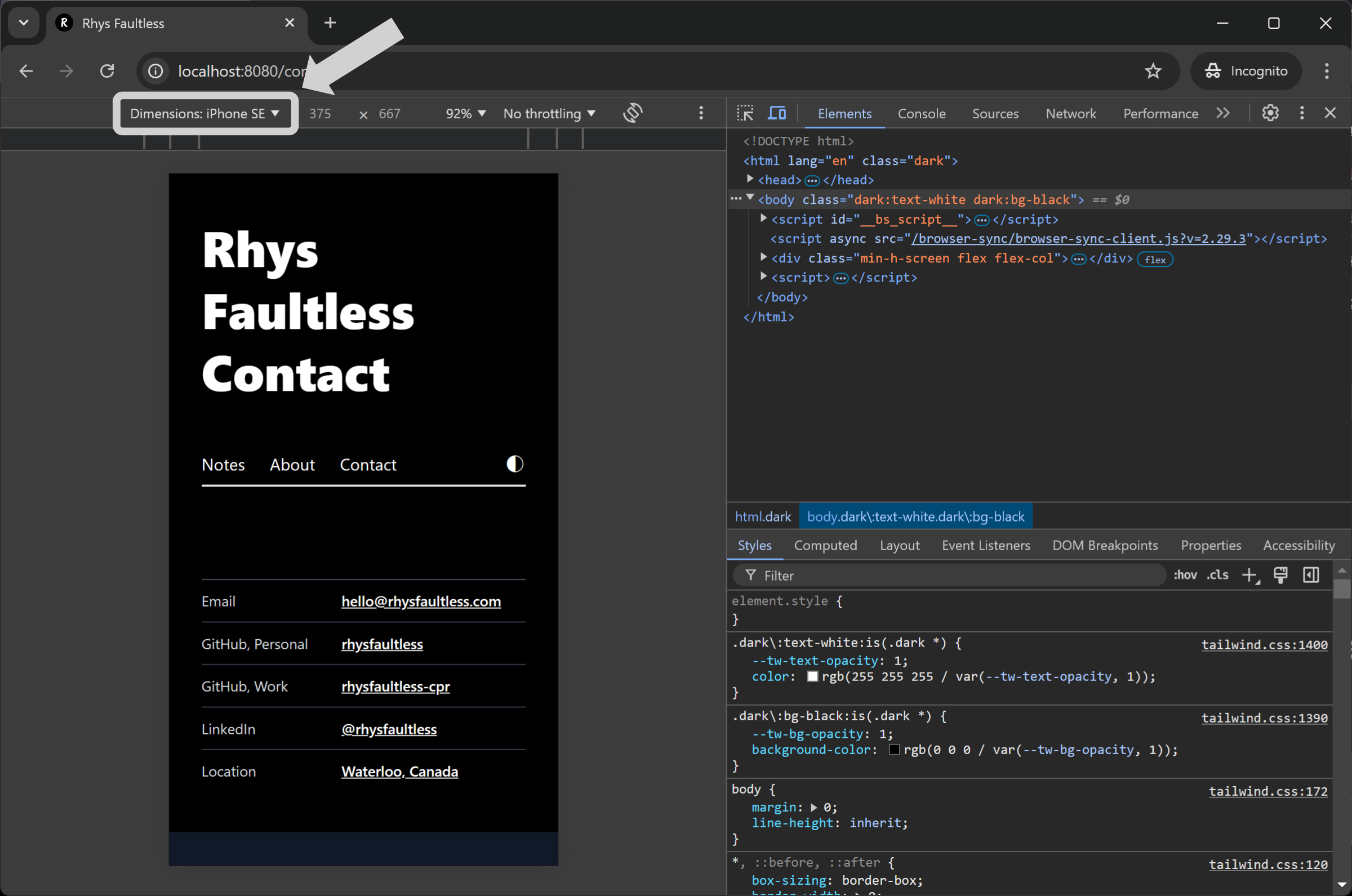Toggle rendering emulations paintbrush icon
1352x896 pixels.
[x=1280, y=575]
